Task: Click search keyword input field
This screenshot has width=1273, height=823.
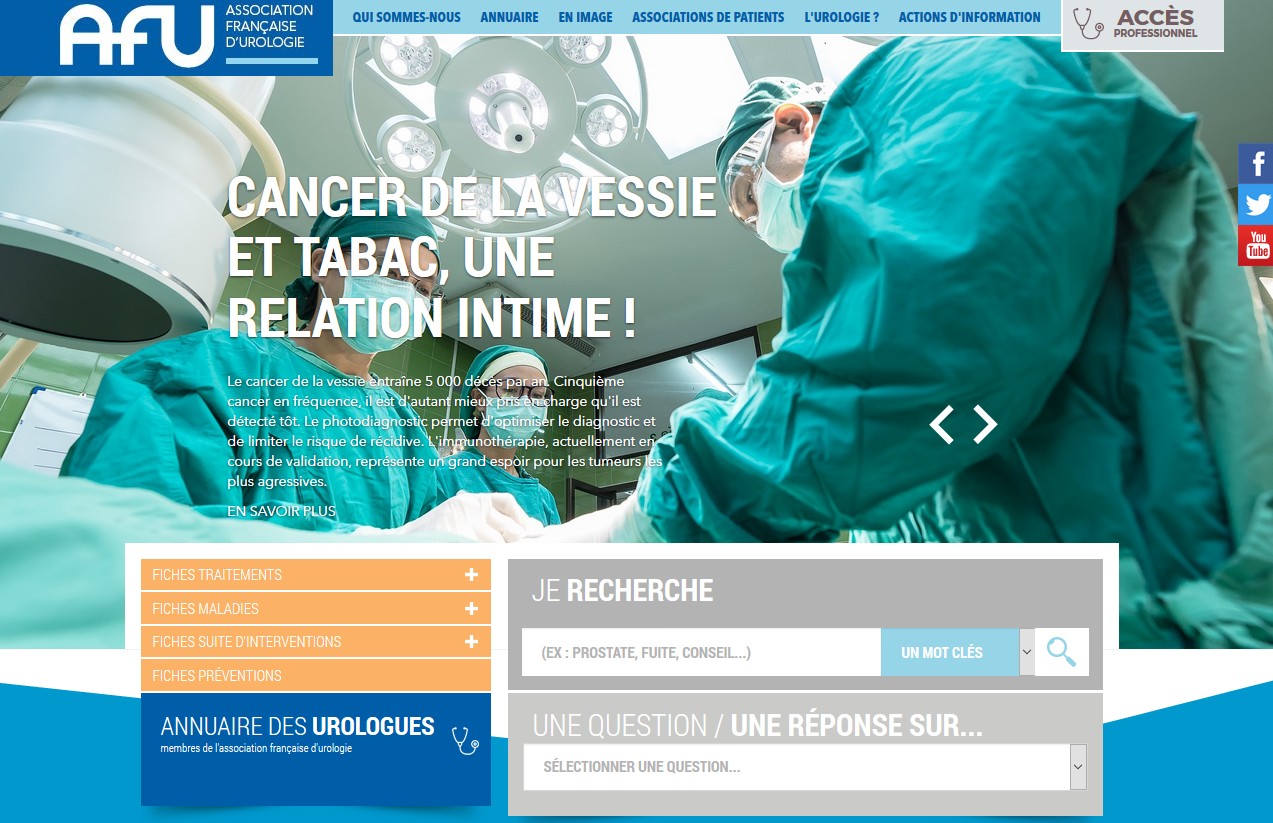Action: (701, 652)
